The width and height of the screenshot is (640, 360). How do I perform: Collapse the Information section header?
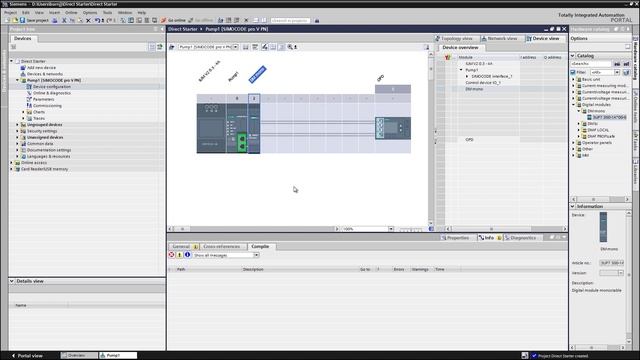coord(573,207)
